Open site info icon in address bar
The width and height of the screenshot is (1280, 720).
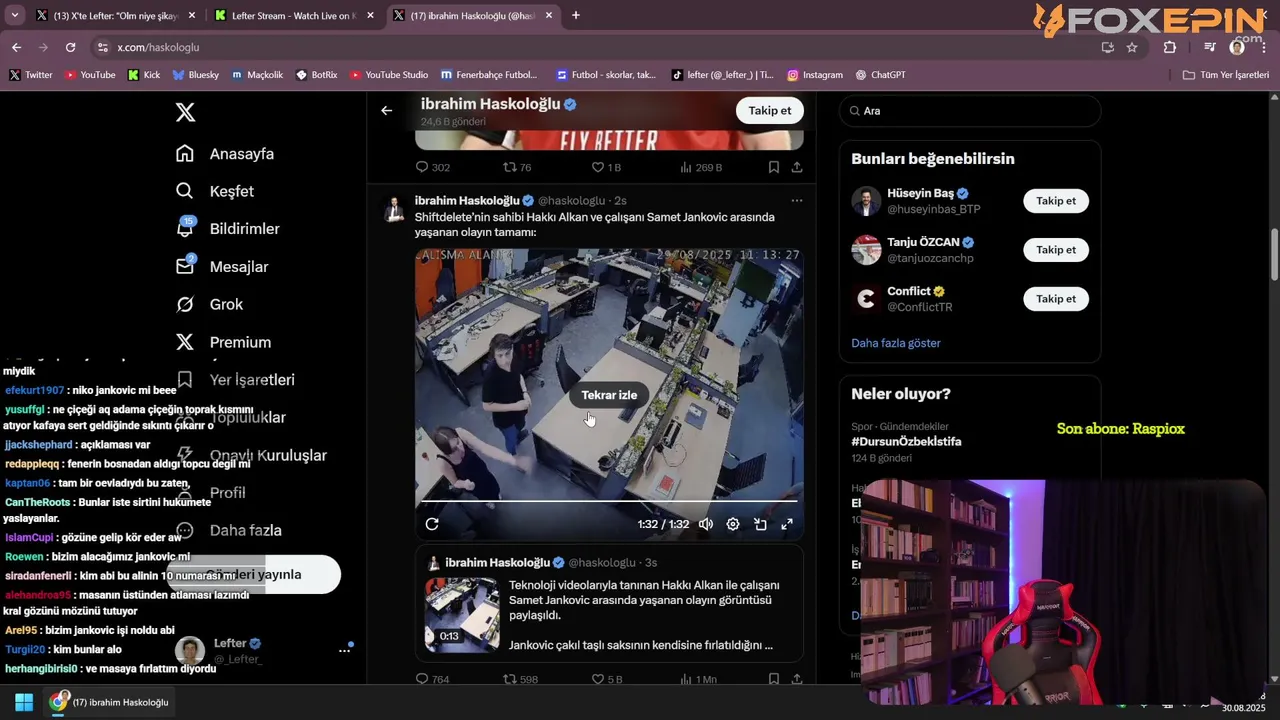(x=101, y=47)
